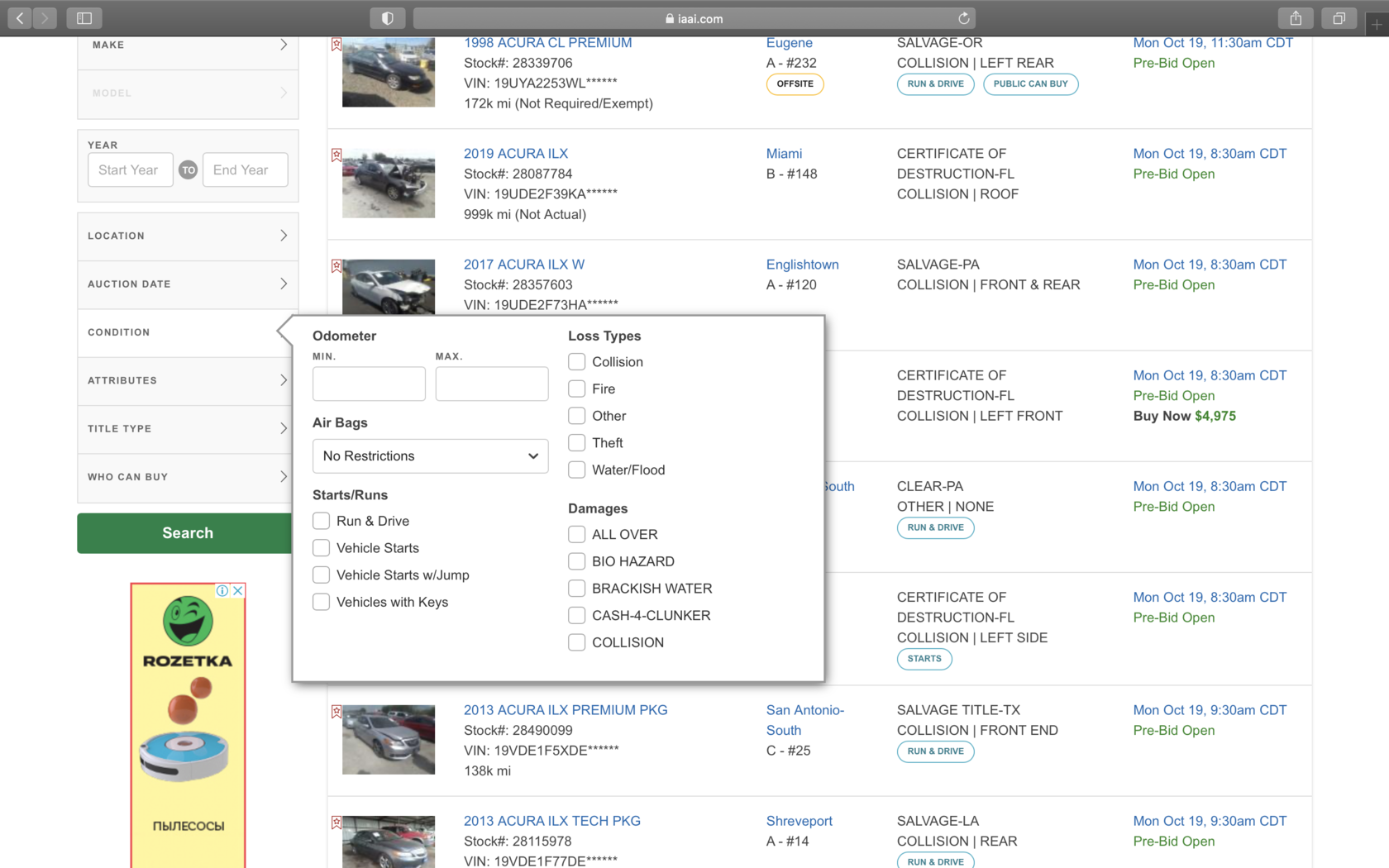The height and width of the screenshot is (868, 1389).
Task: Enable Vehicle Starts w/Jump filter
Action: click(x=322, y=575)
